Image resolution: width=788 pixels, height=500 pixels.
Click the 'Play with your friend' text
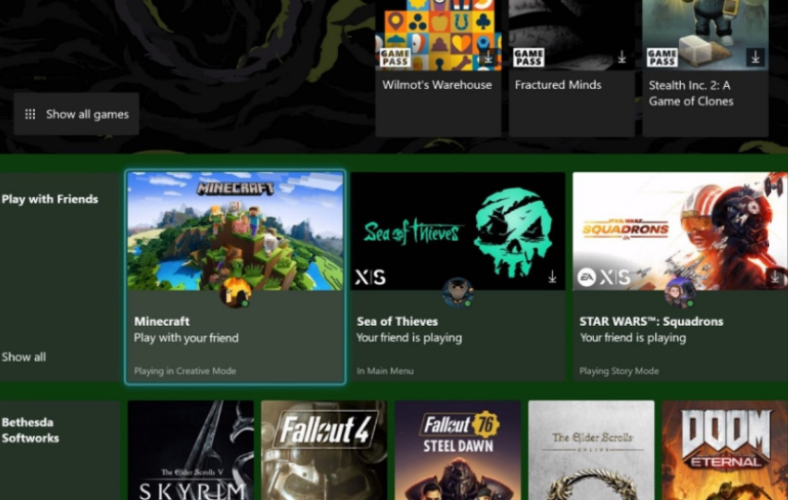[x=186, y=338]
